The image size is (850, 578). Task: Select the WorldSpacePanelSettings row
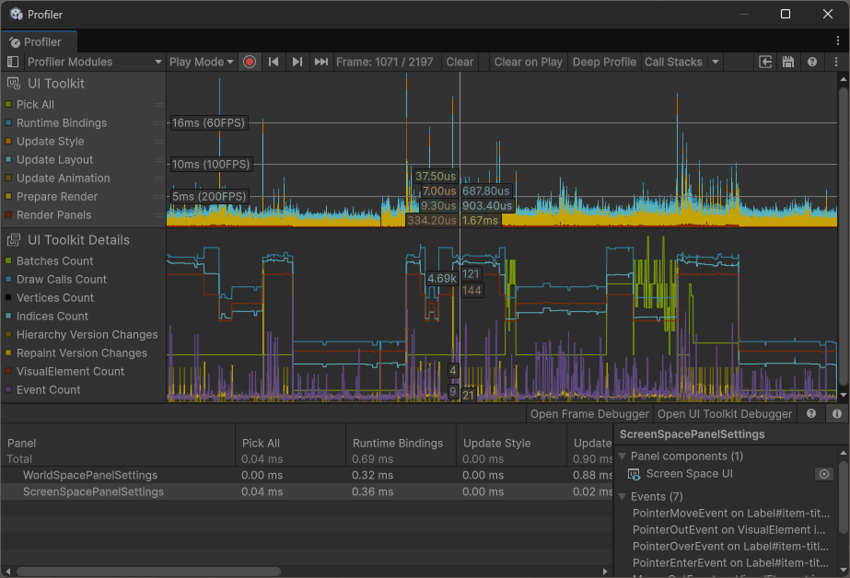click(x=307, y=475)
